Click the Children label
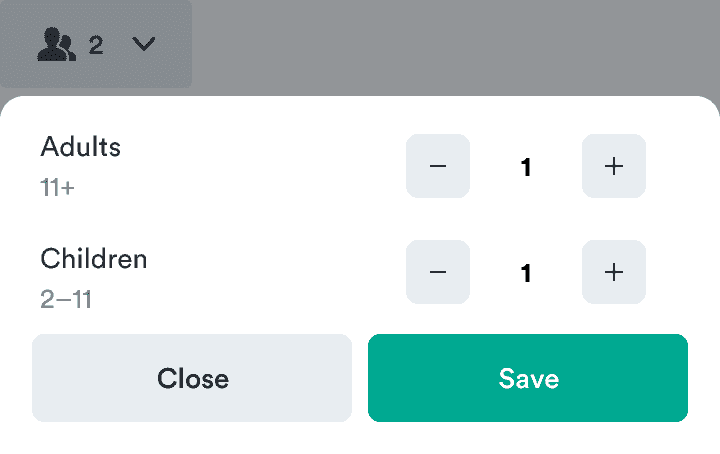Image resolution: width=720 pixels, height=454 pixels. [x=94, y=259]
